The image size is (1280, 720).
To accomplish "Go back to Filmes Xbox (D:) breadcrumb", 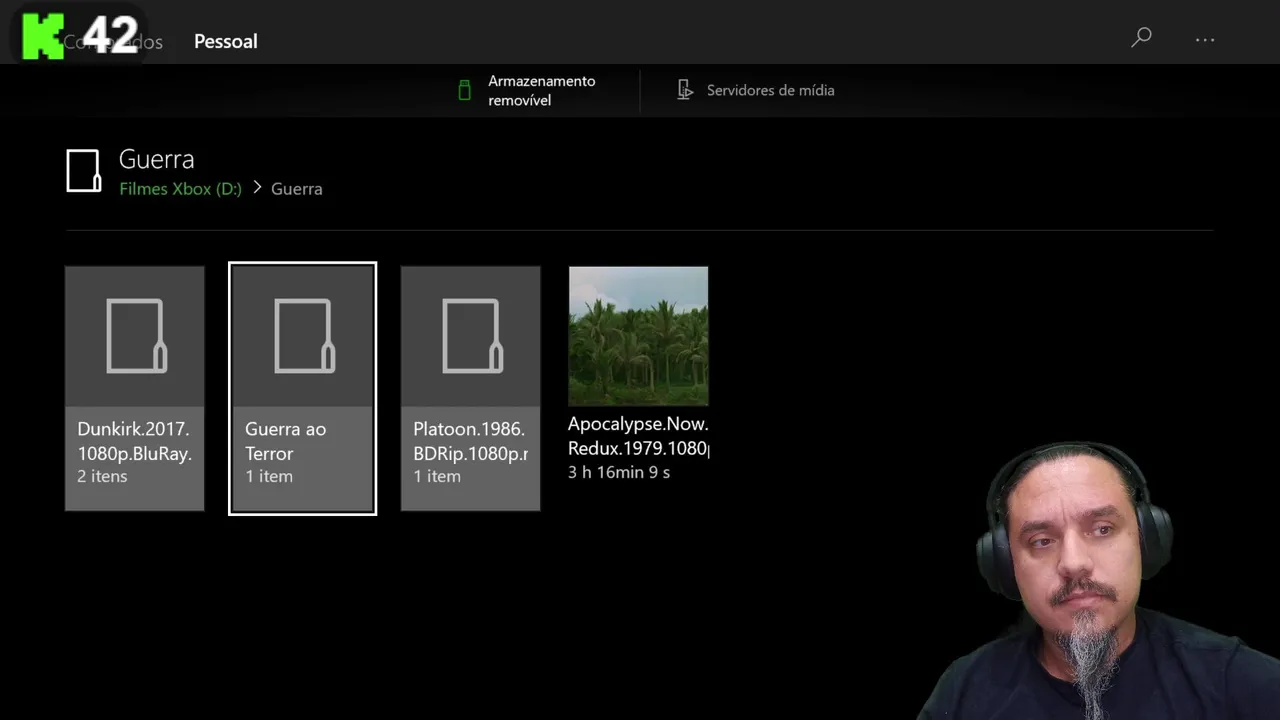I will click(180, 188).
